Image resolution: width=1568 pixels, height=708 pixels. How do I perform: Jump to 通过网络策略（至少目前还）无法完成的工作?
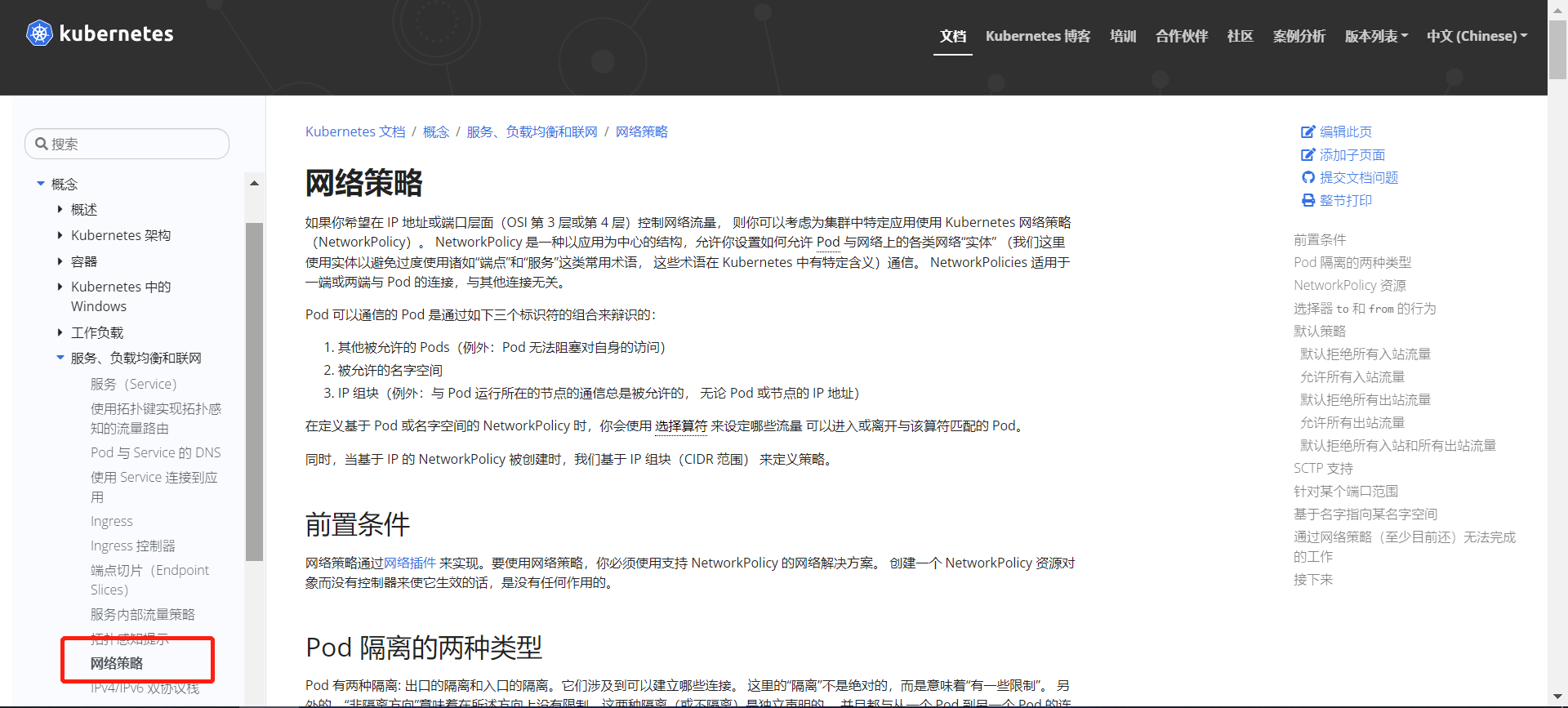[x=1405, y=546]
